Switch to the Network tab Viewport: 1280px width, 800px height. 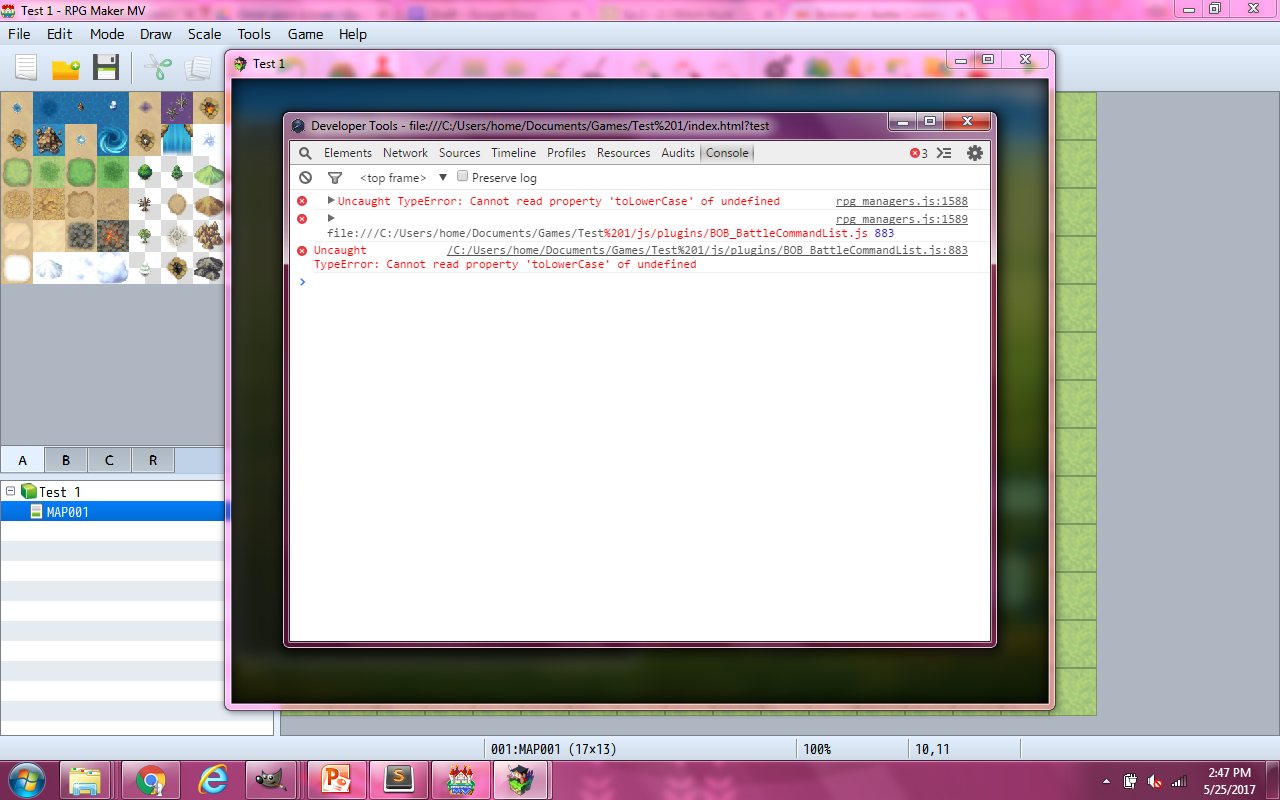tap(405, 153)
